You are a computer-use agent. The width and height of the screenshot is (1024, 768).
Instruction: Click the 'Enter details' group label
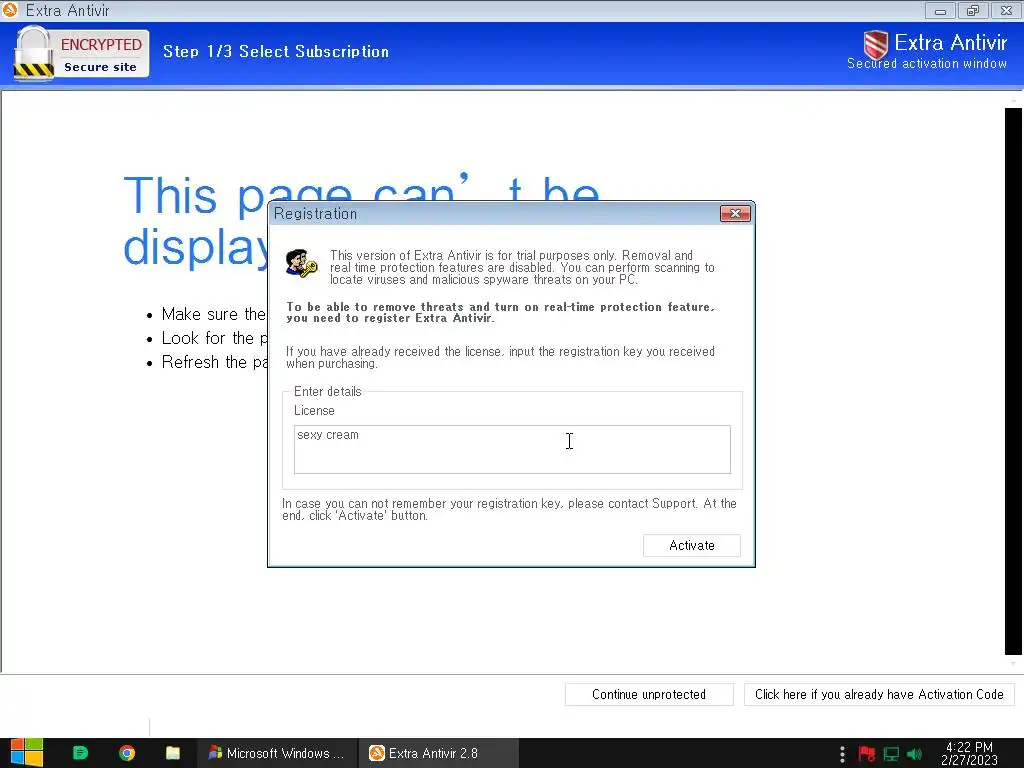[327, 391]
